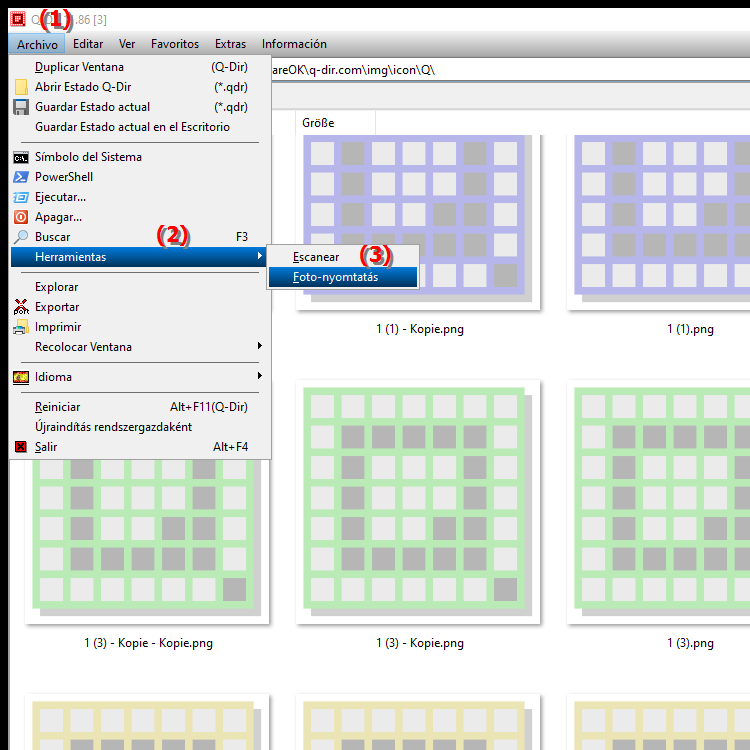Click the file name 1 (1).png
This screenshot has width=750, height=750.
tap(690, 329)
